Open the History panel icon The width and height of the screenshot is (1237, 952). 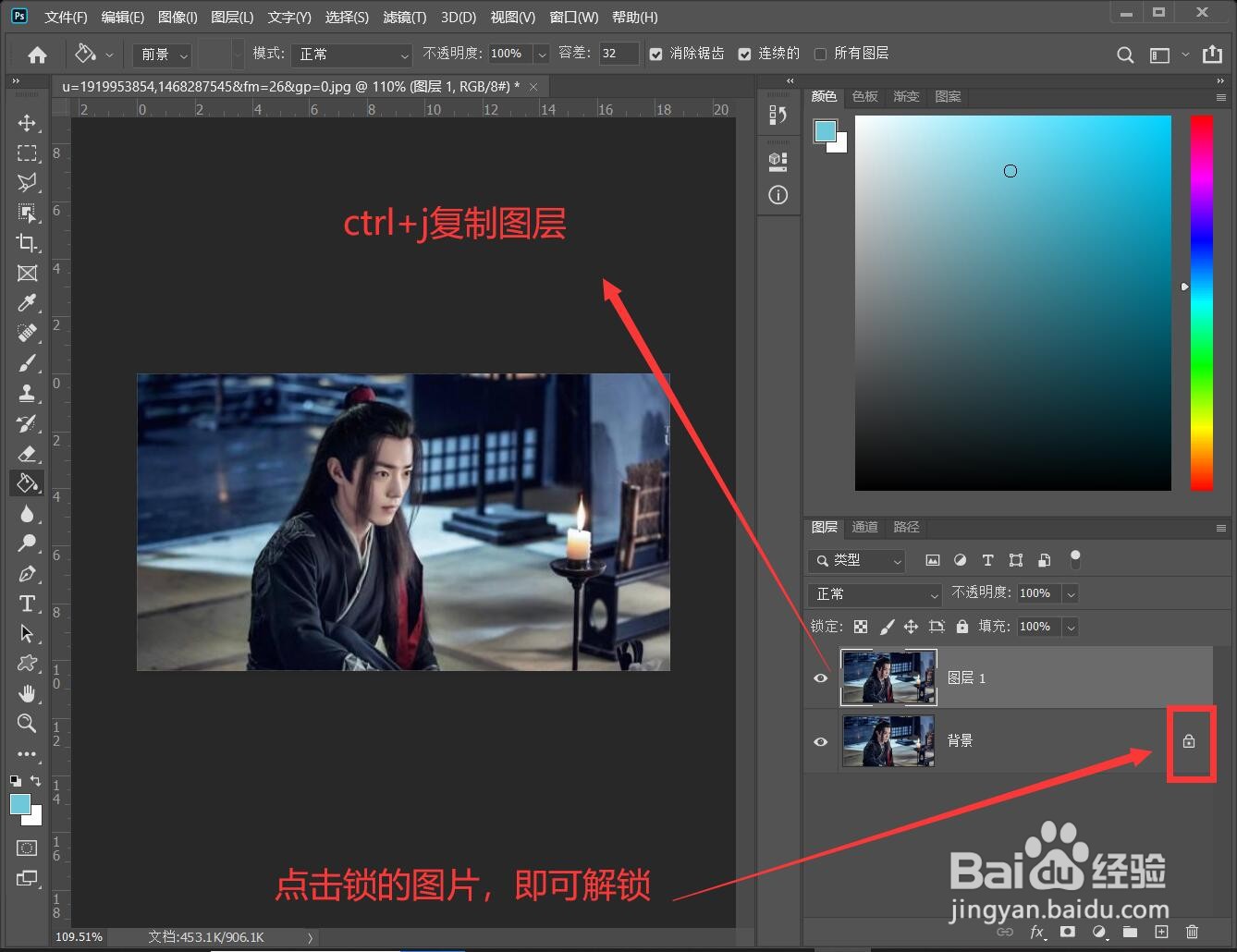(778, 115)
